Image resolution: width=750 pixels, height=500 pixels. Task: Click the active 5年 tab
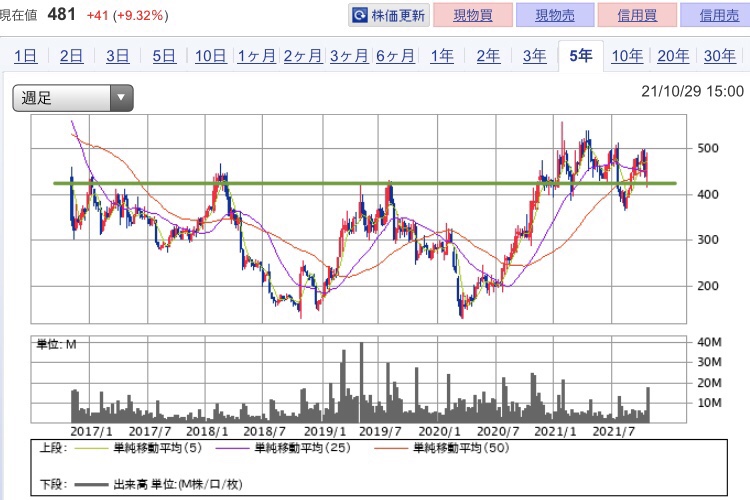581,56
